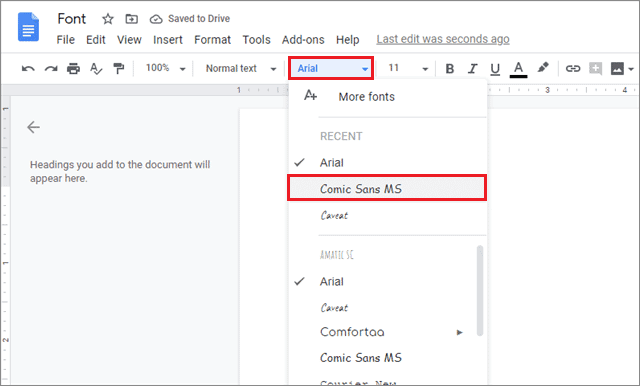Screen dimensions: 640x386
Task: Open the text color picker
Action: click(518, 69)
